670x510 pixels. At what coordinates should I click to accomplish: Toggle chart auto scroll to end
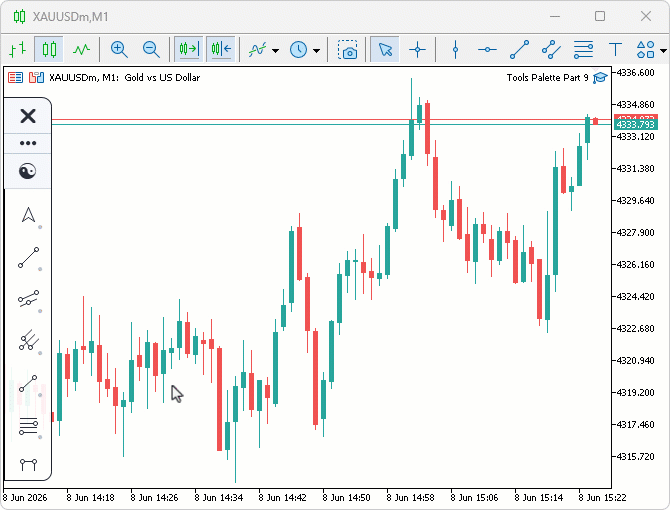click(188, 50)
